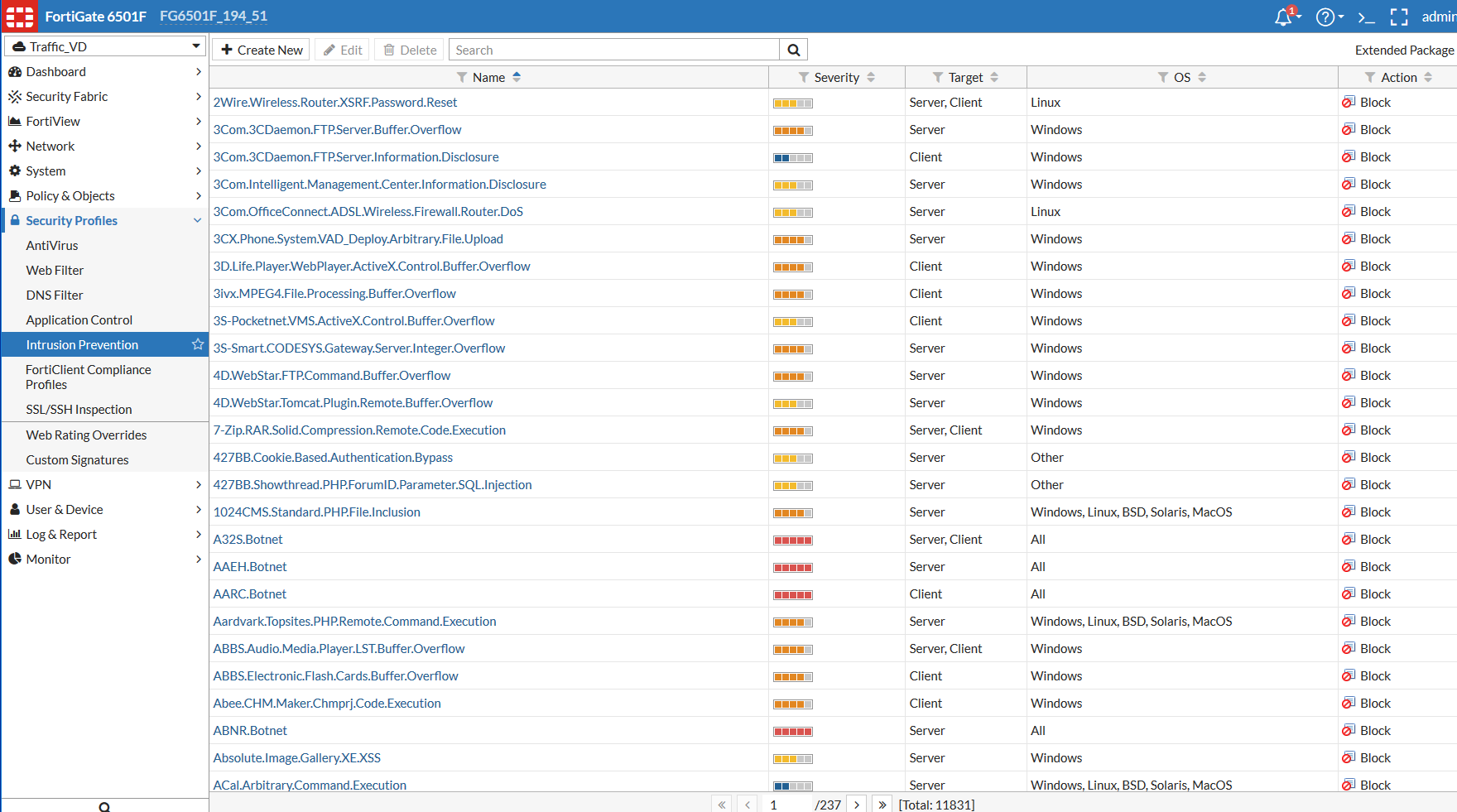Click the sidebar search magnifier icon
This screenshot has height=812, width=1457.
click(104, 806)
